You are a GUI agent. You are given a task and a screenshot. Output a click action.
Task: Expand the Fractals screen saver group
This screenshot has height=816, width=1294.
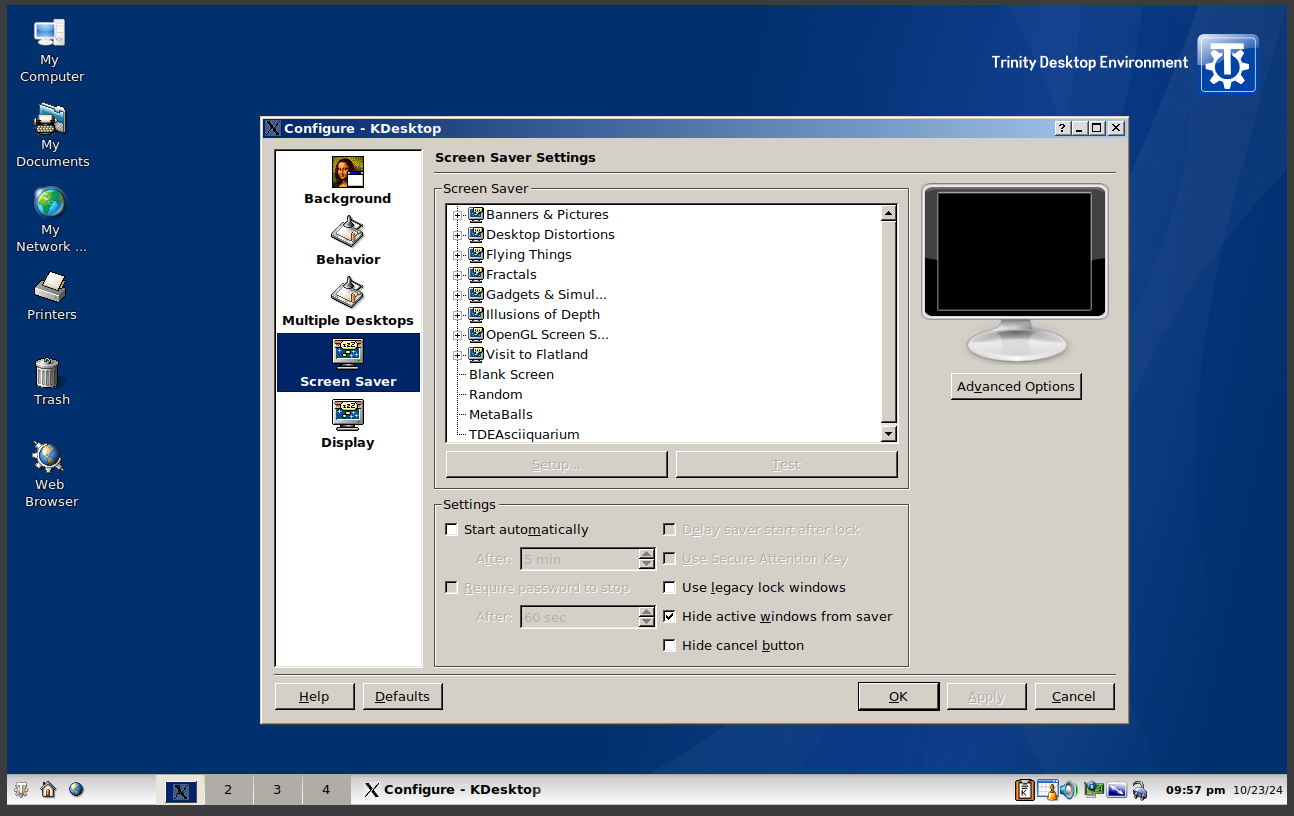(458, 275)
